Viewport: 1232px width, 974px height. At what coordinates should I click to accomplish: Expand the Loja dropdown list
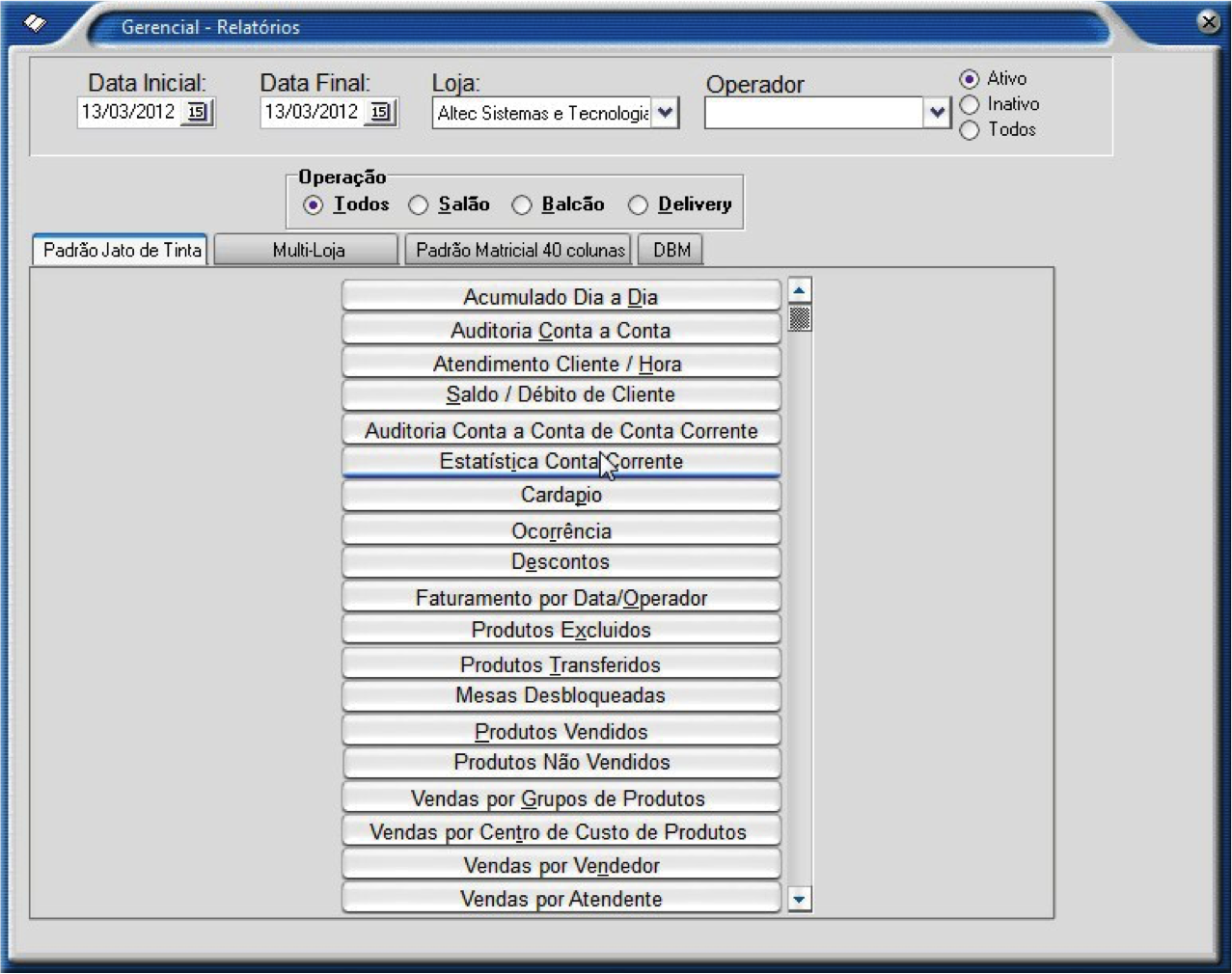point(665,113)
